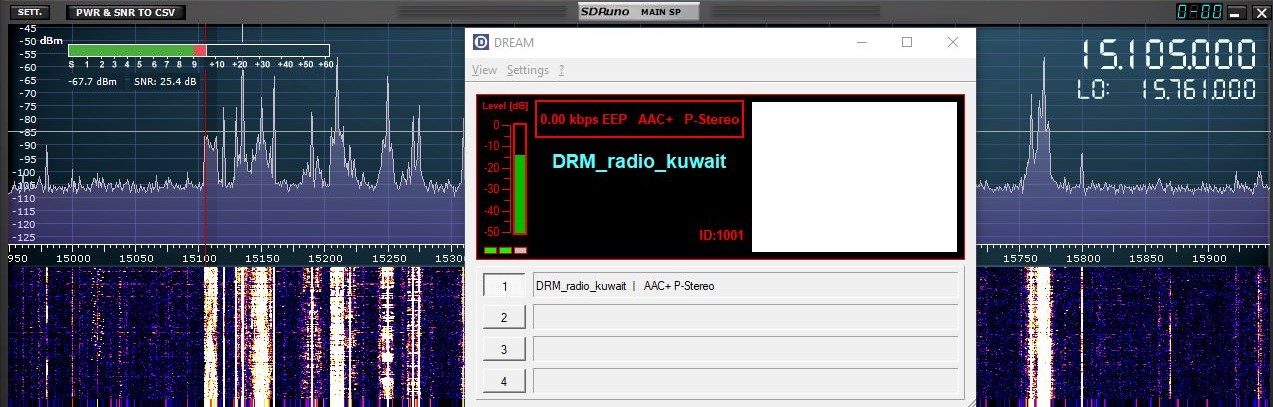Click the LO: 15.761.000 readout
Screen dimensions: 1273x407
pyautogui.click(x=1167, y=89)
